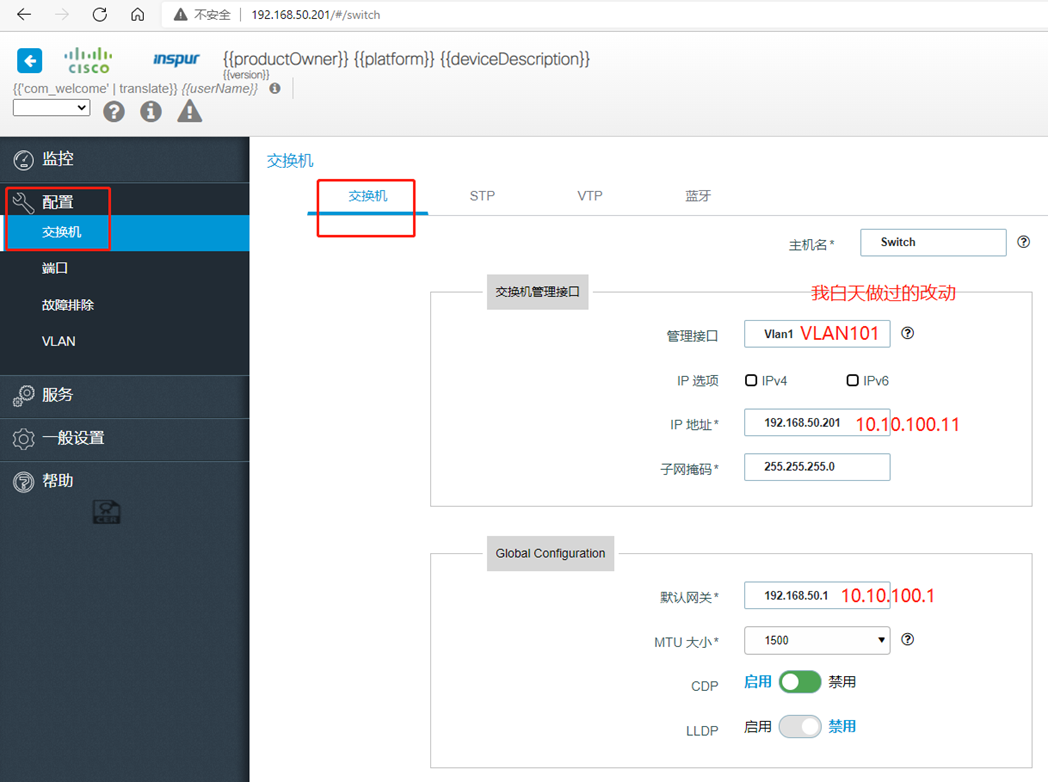This screenshot has height=782, width=1048.
Task: Click the browser forward arrow
Action: [61, 14]
